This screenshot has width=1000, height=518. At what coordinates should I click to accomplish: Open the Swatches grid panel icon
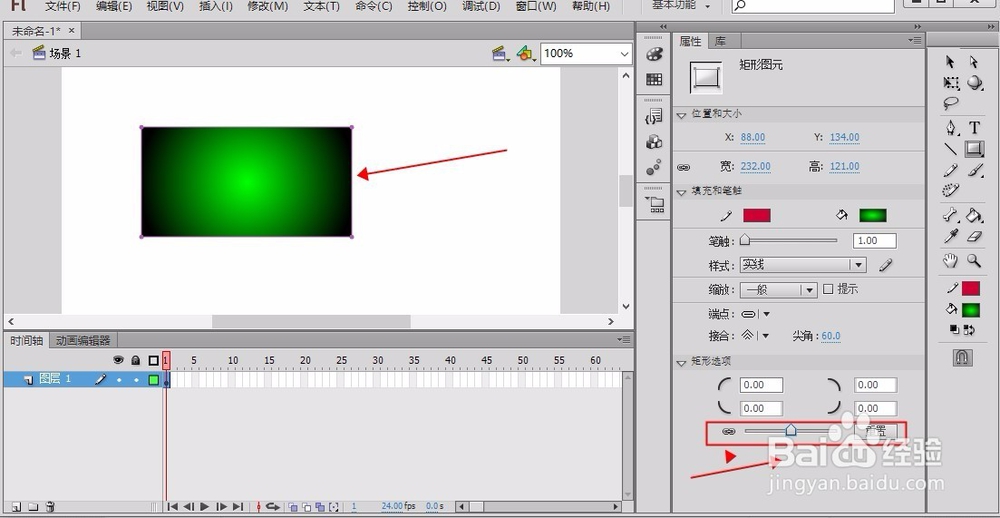[x=654, y=80]
